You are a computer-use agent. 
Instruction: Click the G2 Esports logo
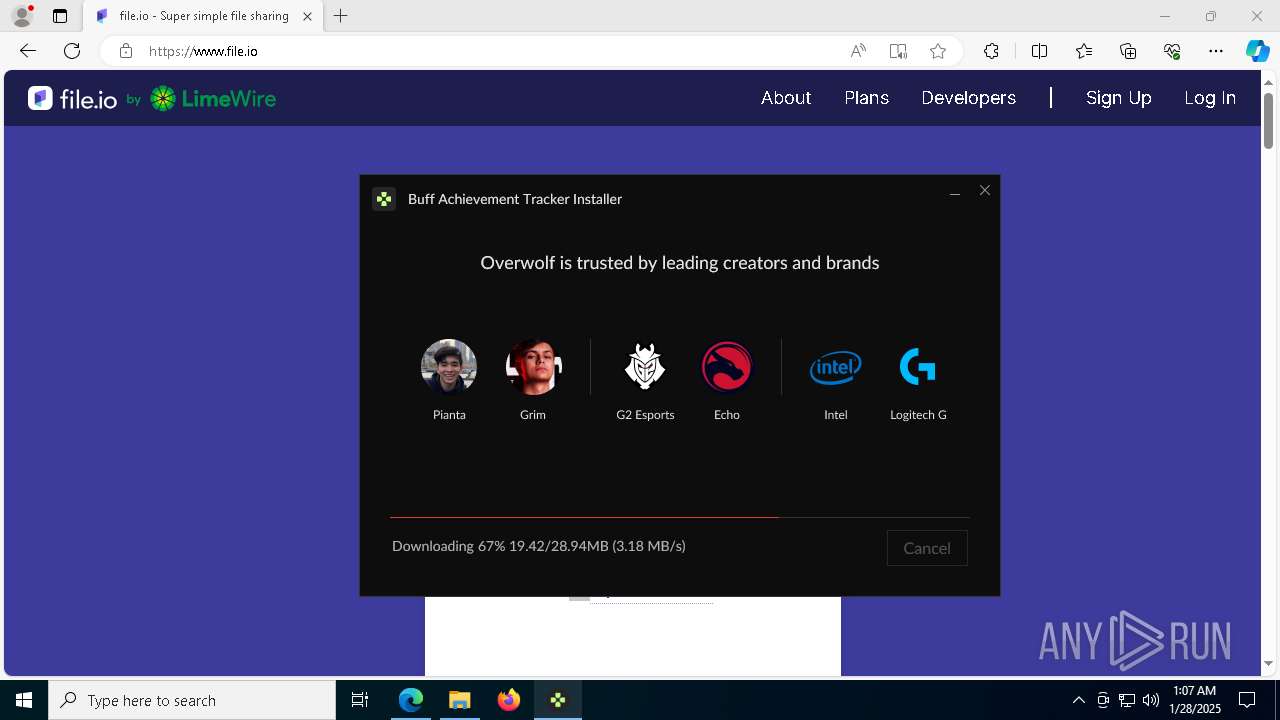(x=645, y=367)
